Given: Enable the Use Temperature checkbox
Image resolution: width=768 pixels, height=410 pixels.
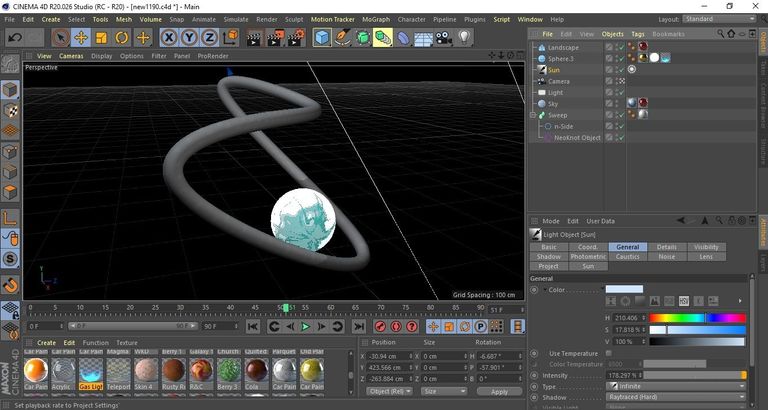Looking at the screenshot, I should click(609, 353).
